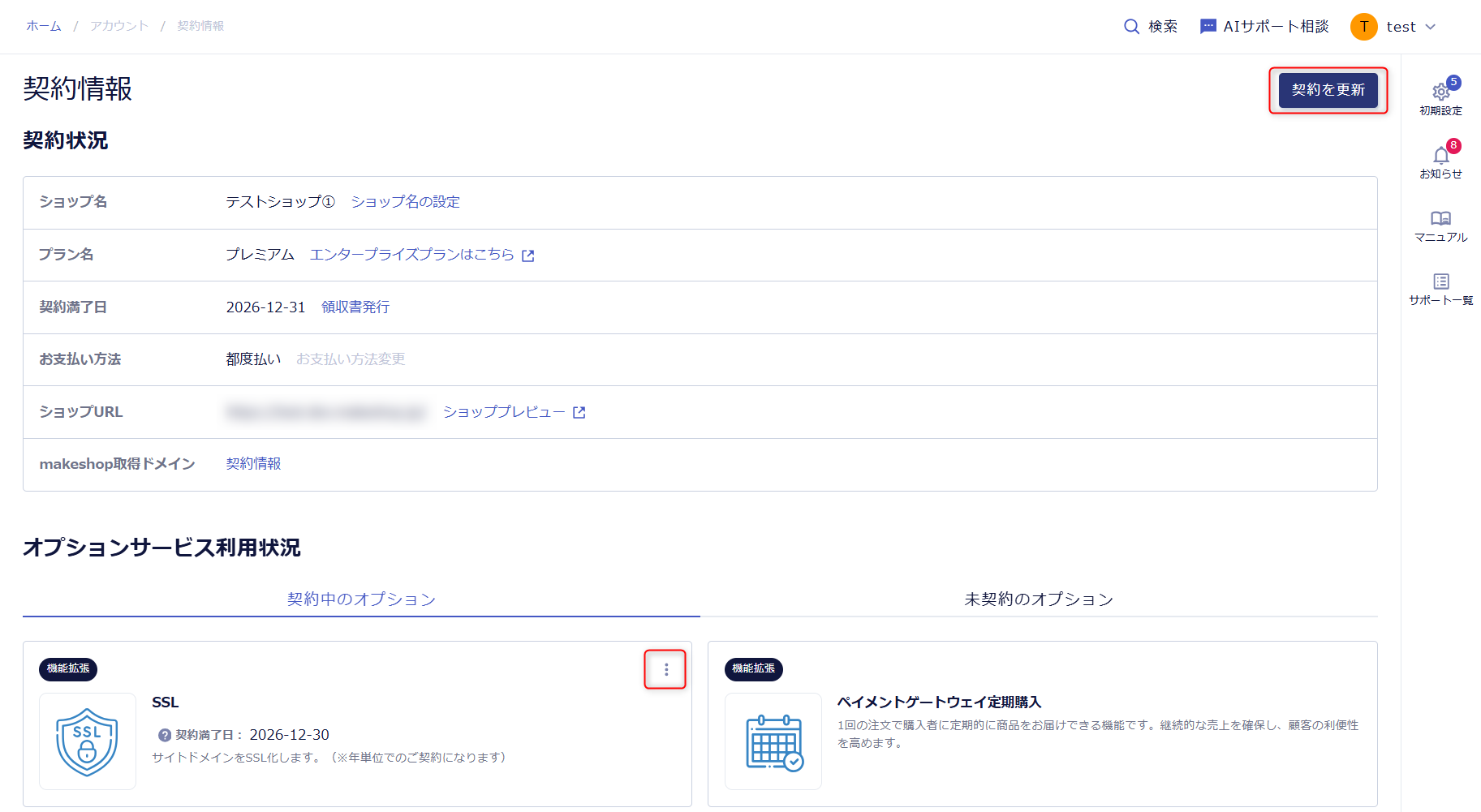Open AI support chat icon
1481x812 pixels.
point(1208,27)
